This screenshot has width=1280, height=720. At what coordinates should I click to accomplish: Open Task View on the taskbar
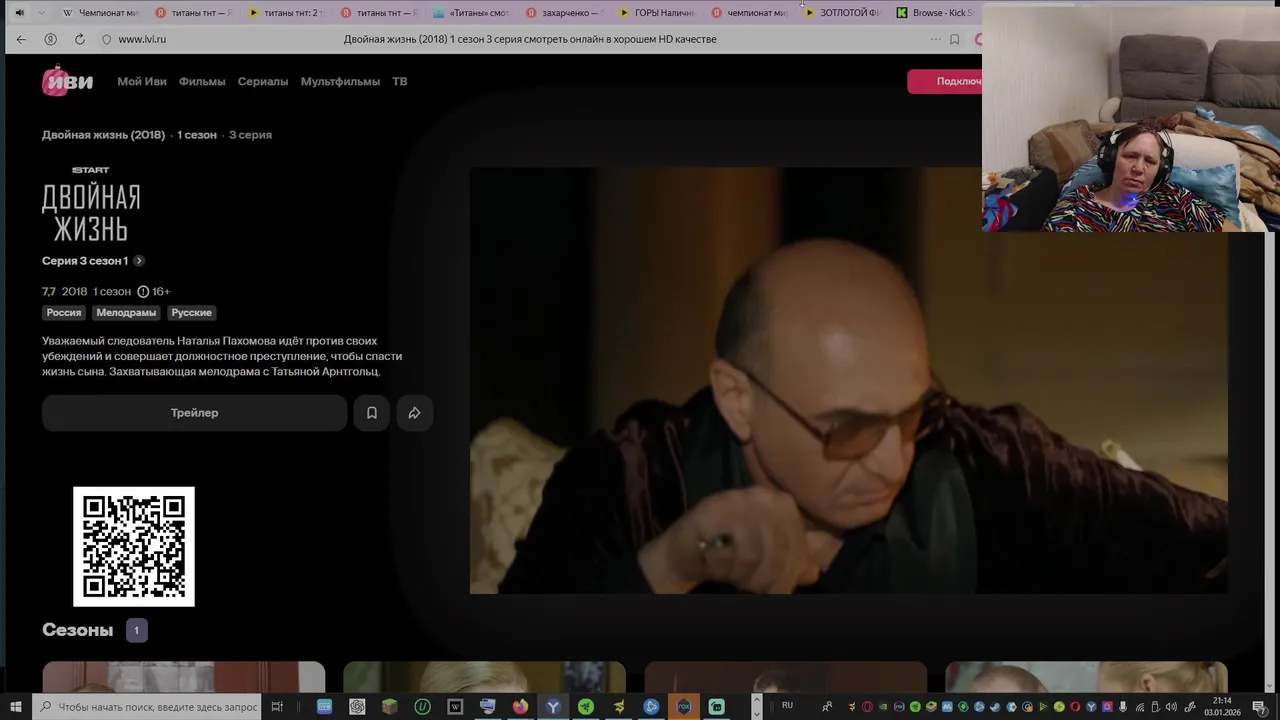click(x=277, y=707)
